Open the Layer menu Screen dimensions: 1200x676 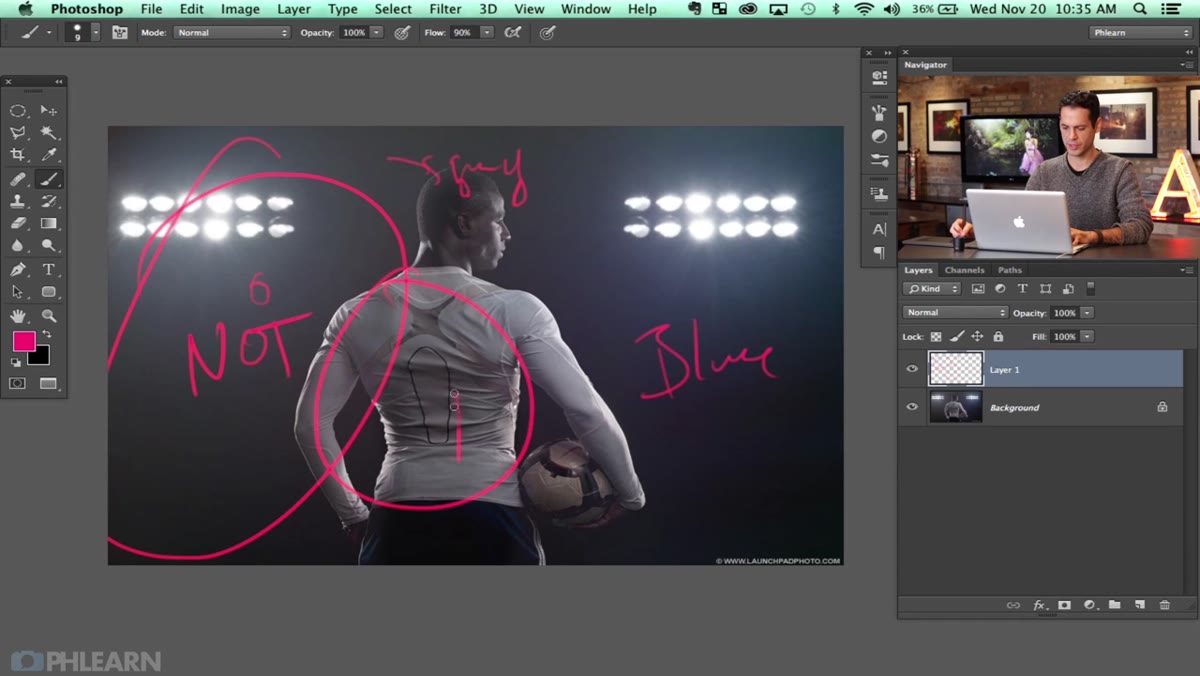pyautogui.click(x=293, y=9)
